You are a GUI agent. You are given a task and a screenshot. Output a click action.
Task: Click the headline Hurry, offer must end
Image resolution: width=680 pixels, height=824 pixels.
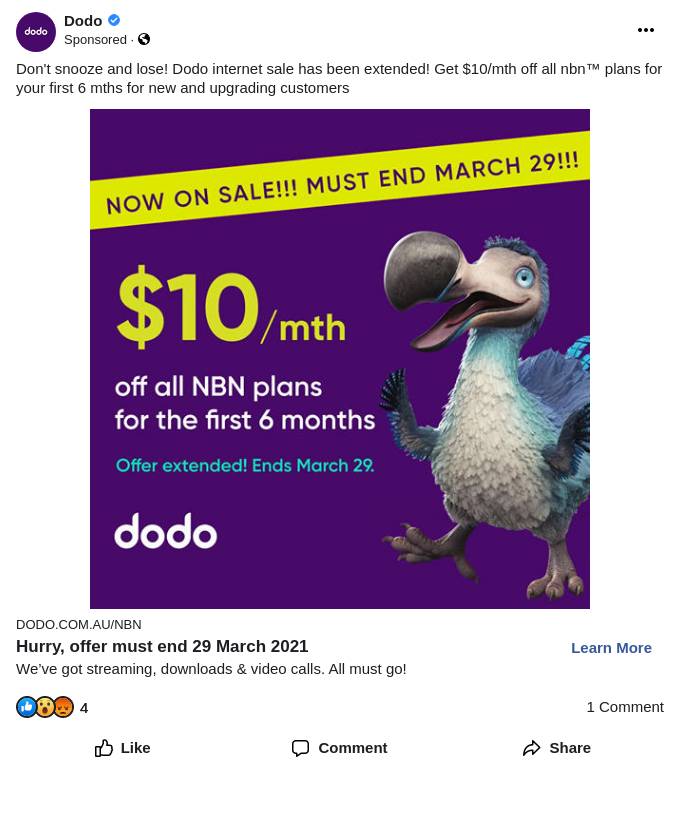pyautogui.click(x=162, y=646)
